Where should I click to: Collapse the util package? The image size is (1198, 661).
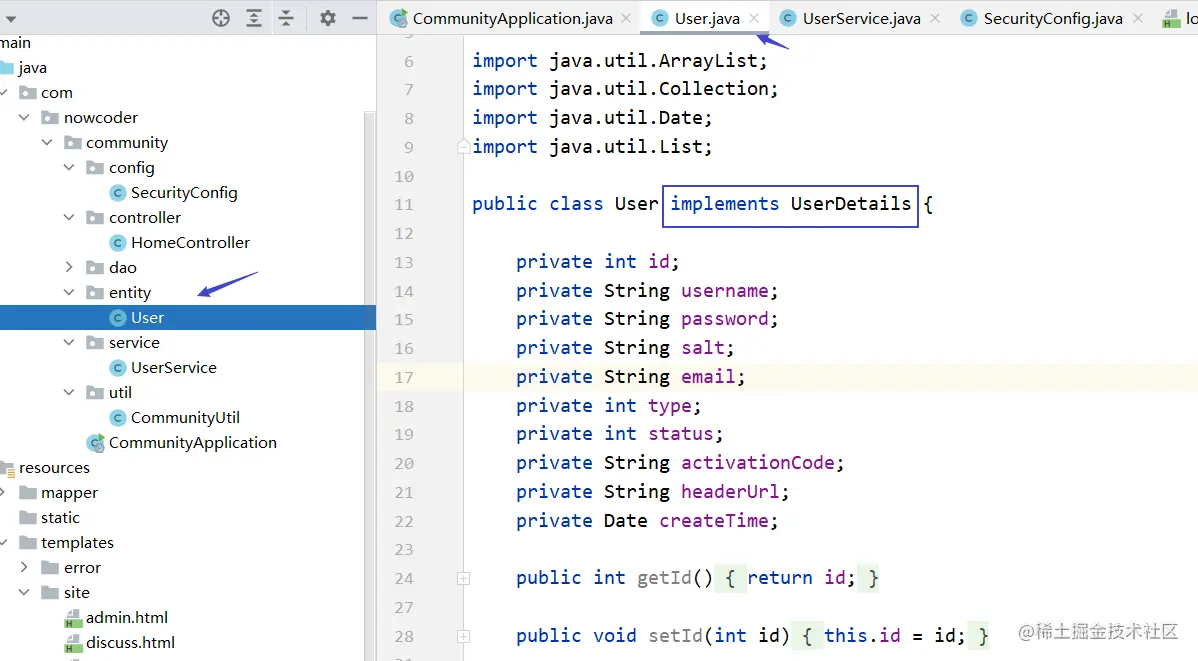(70, 393)
